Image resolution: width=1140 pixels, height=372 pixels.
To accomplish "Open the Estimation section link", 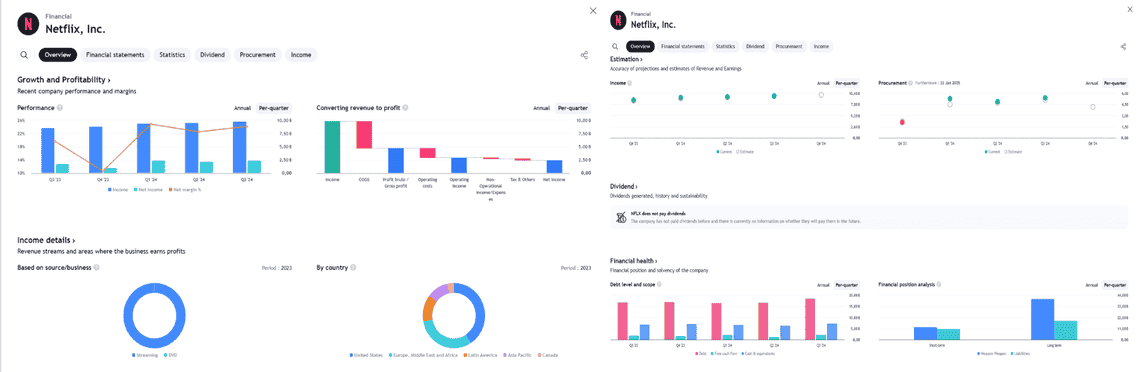I will coord(626,59).
